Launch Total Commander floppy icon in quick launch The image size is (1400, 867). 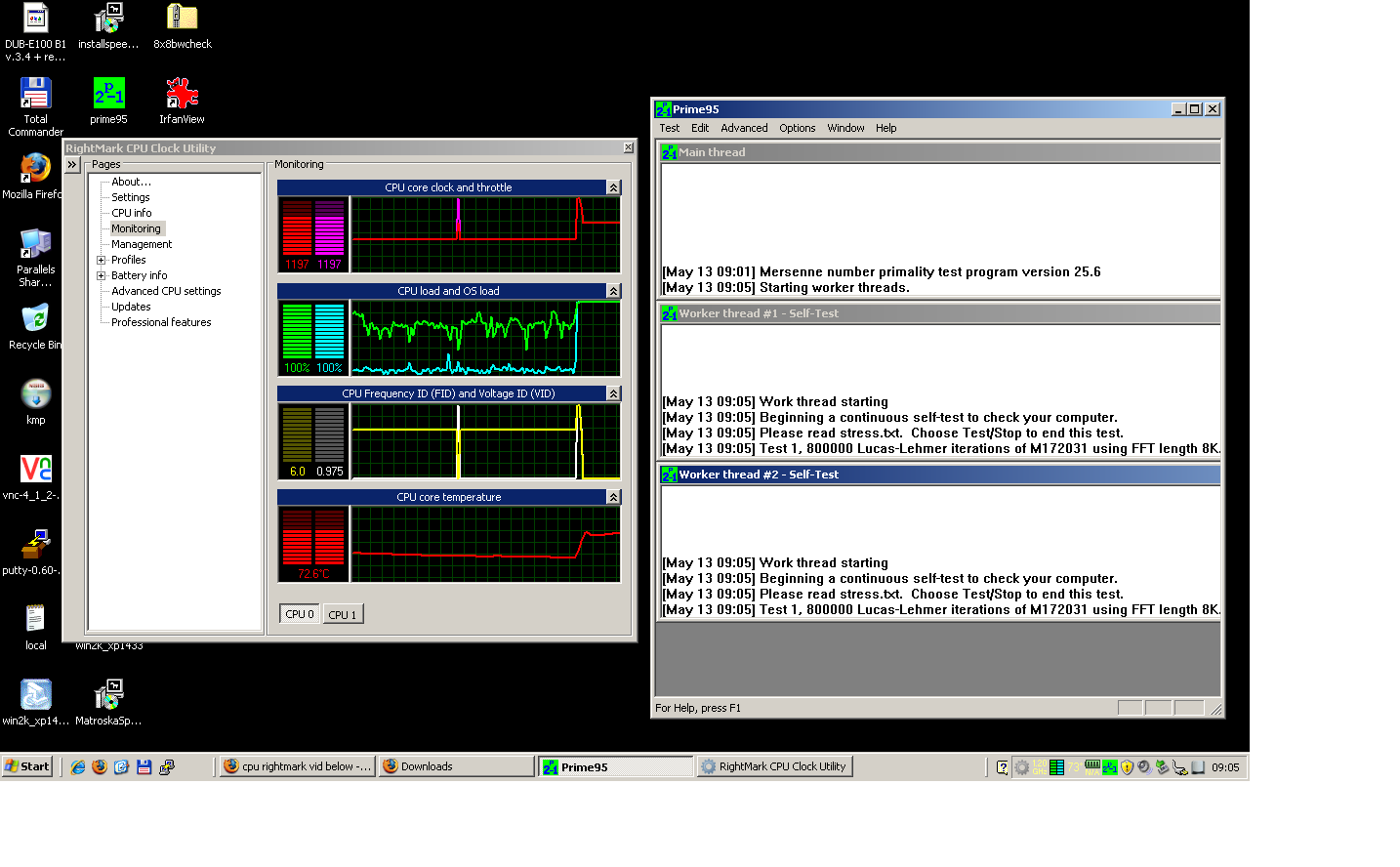(144, 767)
